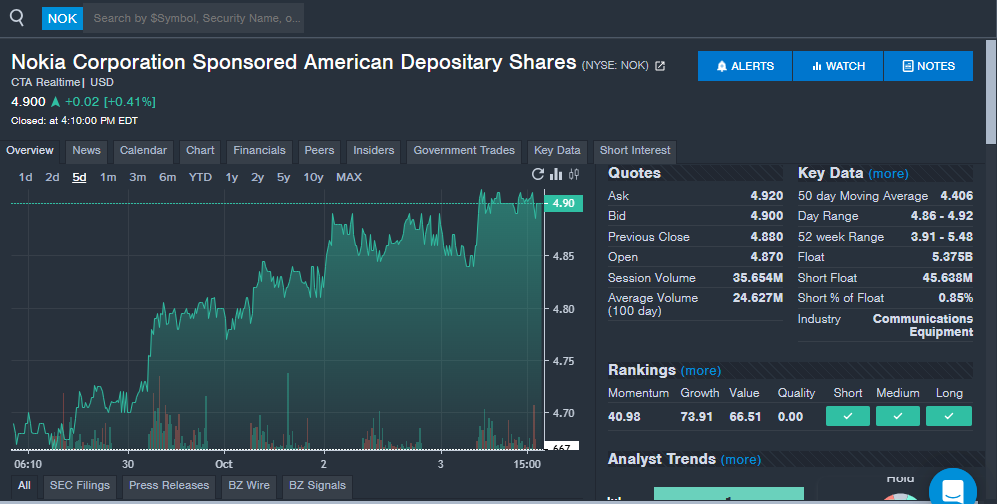Expand Analyst Trends via the more link

740,460
